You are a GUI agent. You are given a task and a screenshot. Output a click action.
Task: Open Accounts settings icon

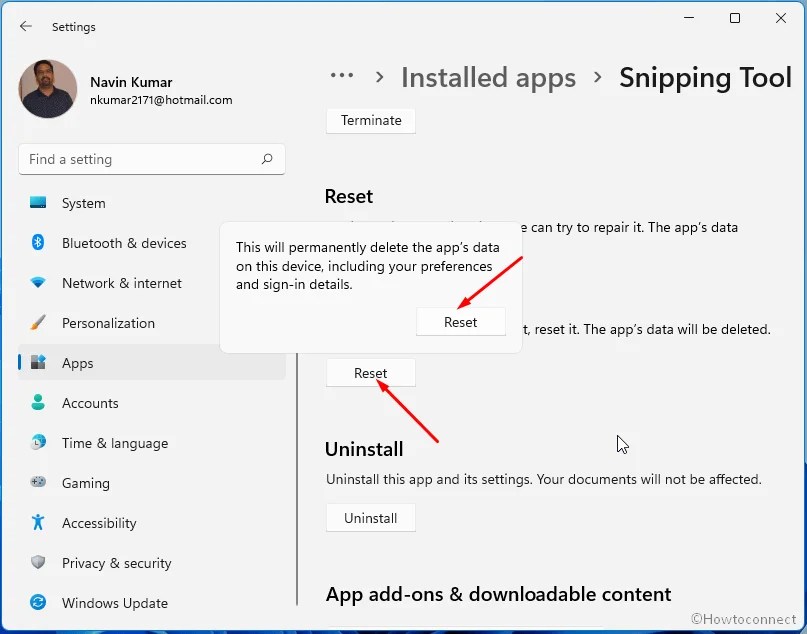36,403
